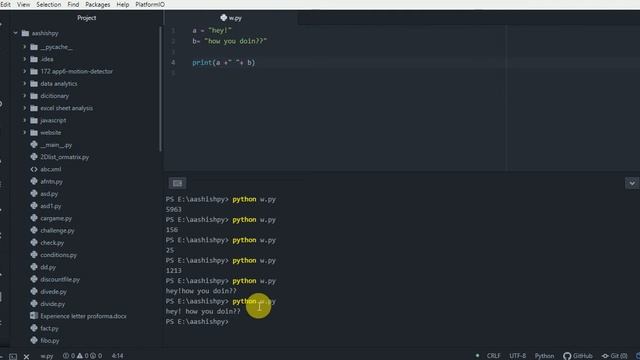Open the Help menu
640x360 pixels.
click(122, 4)
